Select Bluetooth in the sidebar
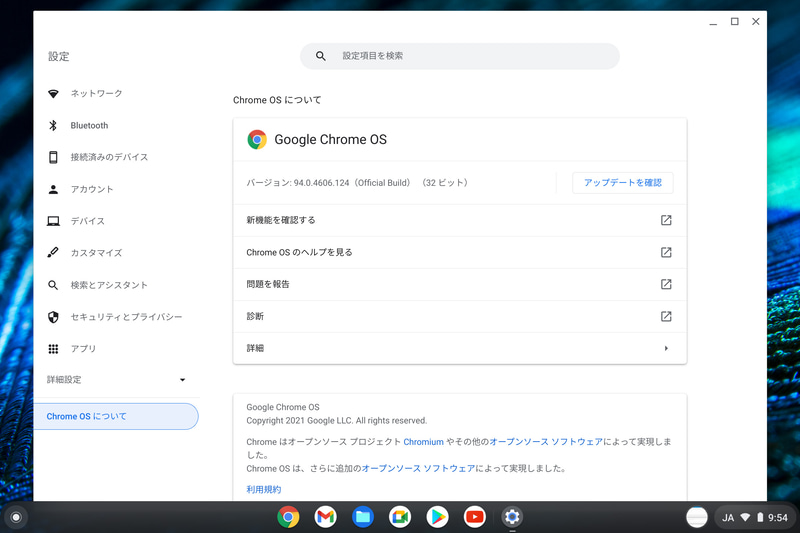800x533 pixels. 89,125
